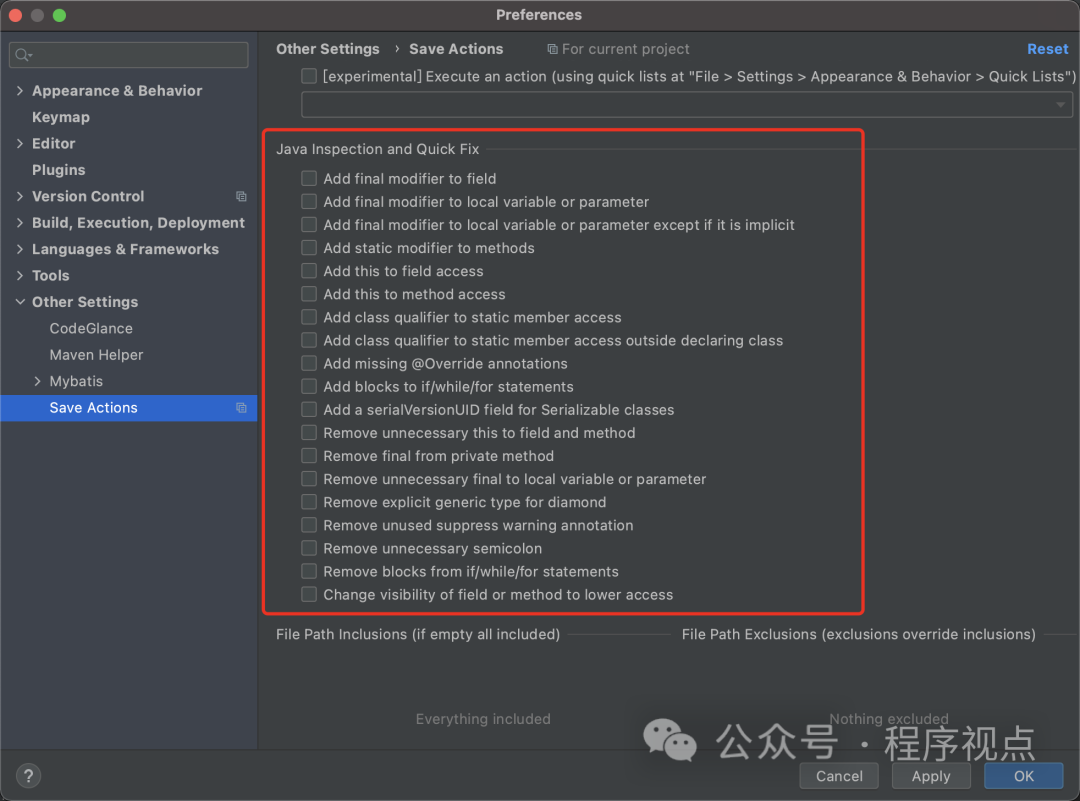Expand the Mybatis tree node
This screenshot has width=1080, height=801.
pos(38,381)
